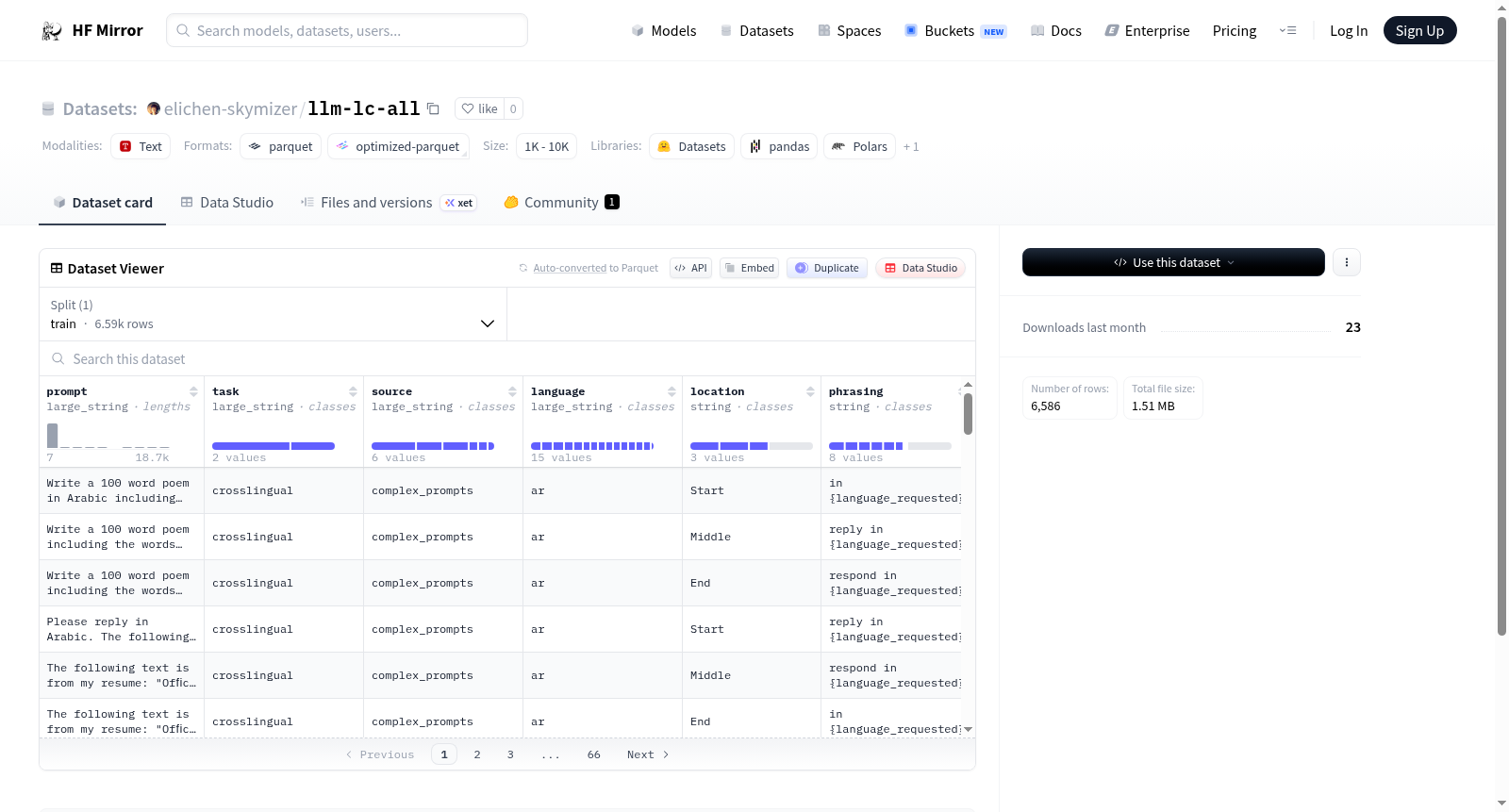The width and height of the screenshot is (1509, 812).
Task: Go to page 3 of rows
Action: 510,754
